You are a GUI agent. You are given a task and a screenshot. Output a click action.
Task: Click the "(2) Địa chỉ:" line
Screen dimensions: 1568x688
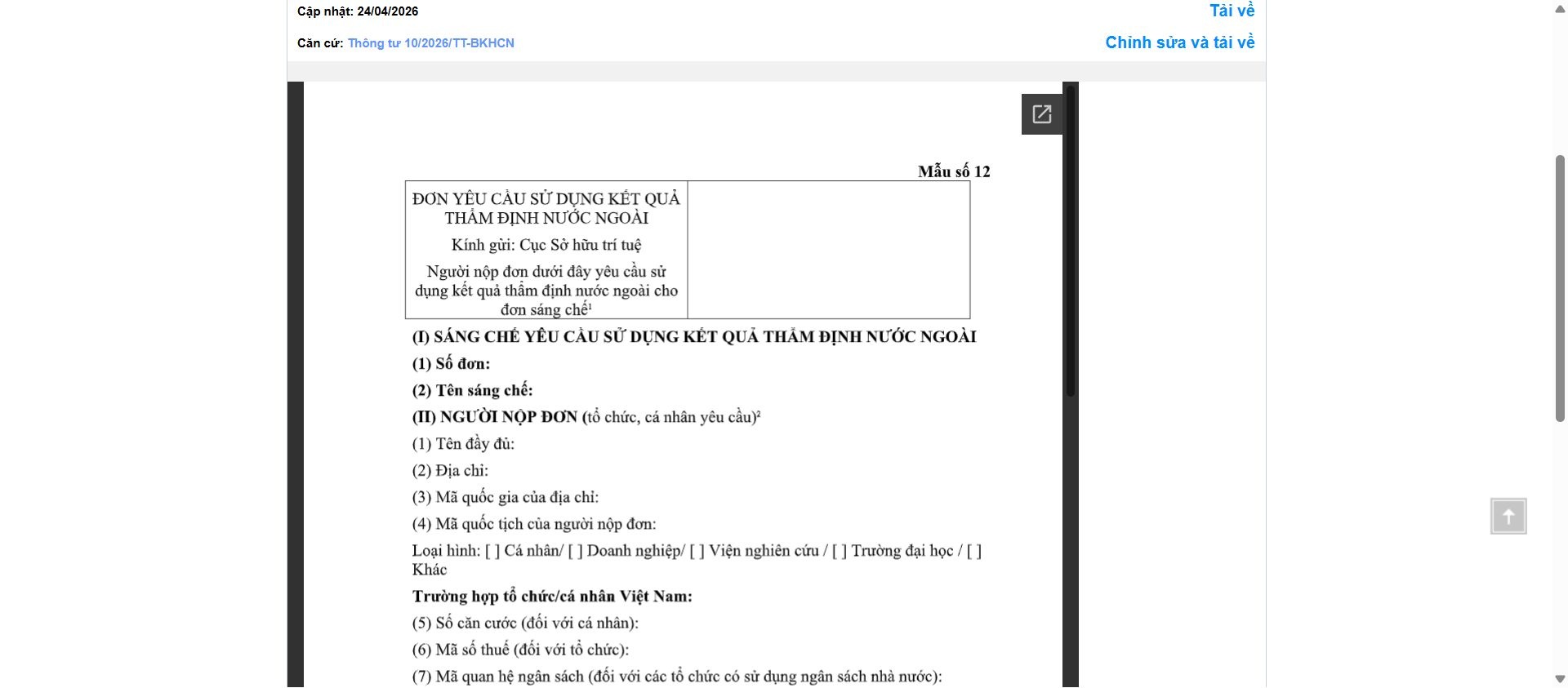tap(450, 471)
